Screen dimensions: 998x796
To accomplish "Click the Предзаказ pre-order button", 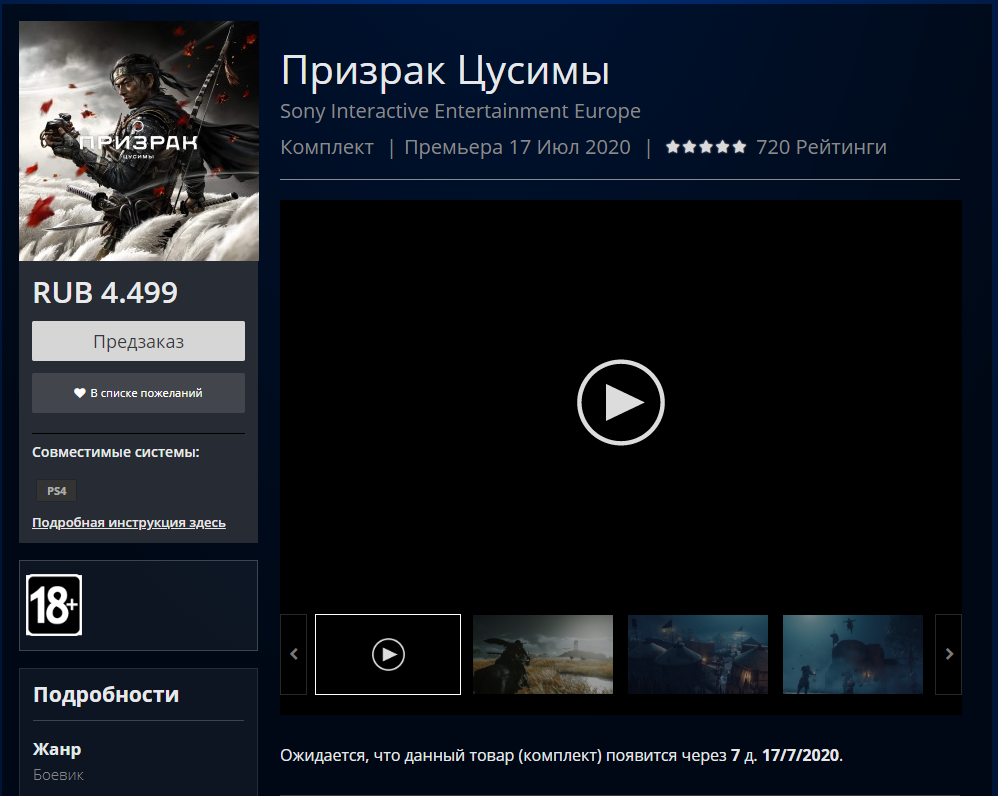I will [138, 341].
